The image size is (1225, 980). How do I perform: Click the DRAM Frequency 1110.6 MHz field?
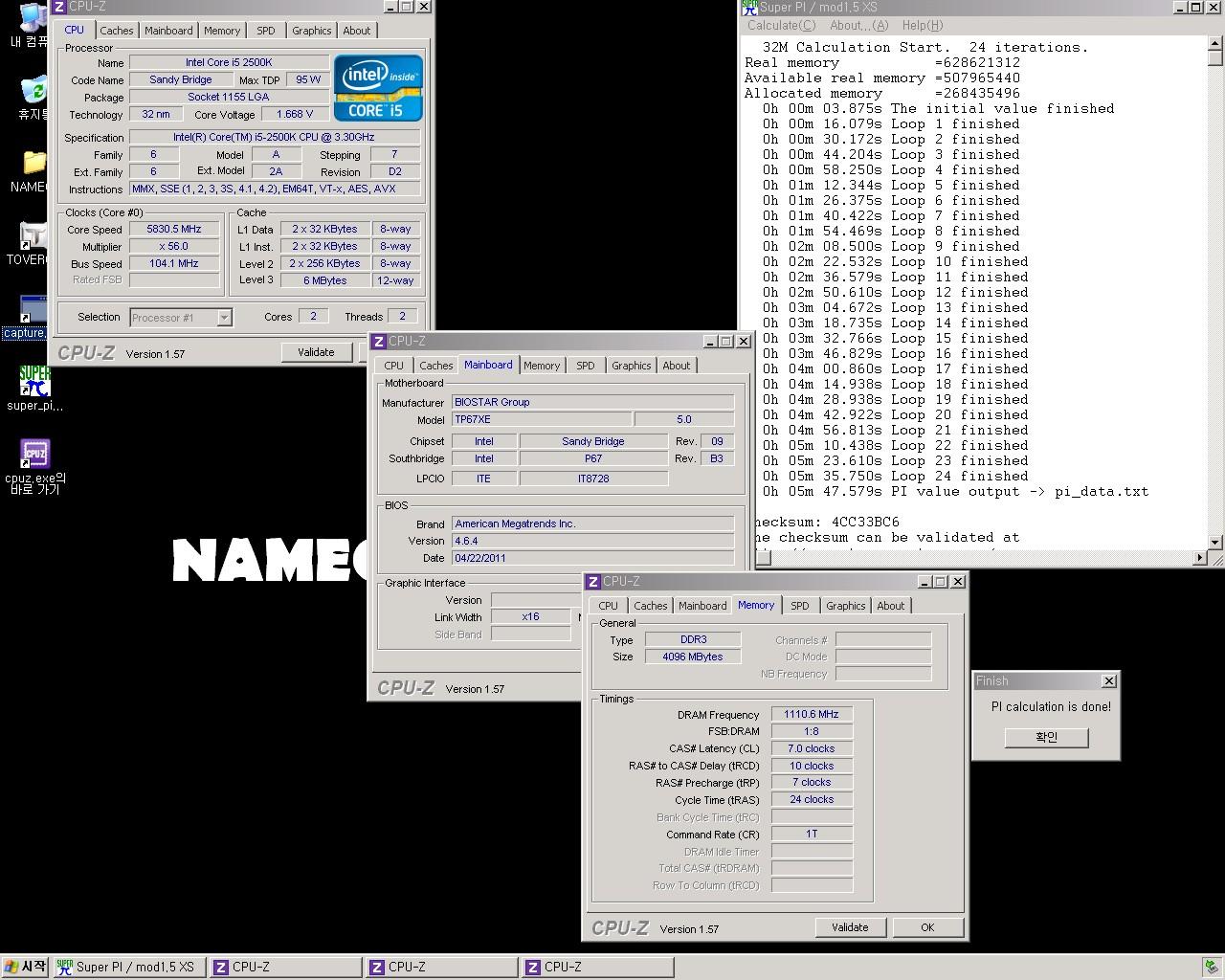coord(812,714)
